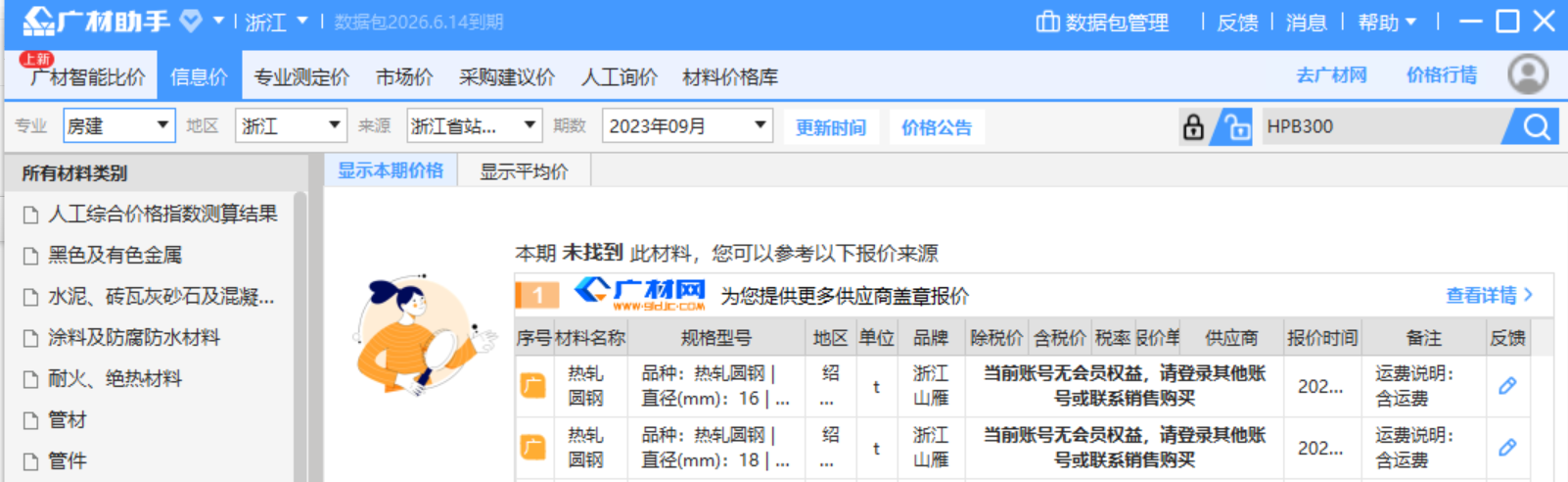The width and height of the screenshot is (1568, 482).
Task: Open the 期数 dropdown showing 2023年09月
Action: (x=687, y=125)
